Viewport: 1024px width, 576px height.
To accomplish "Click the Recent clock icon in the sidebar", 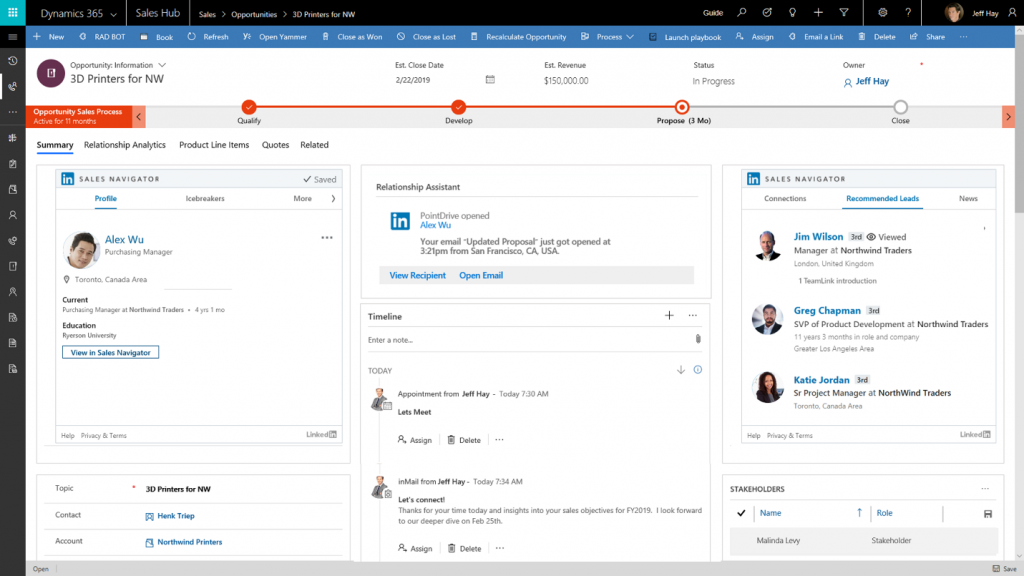I will 12,61.
